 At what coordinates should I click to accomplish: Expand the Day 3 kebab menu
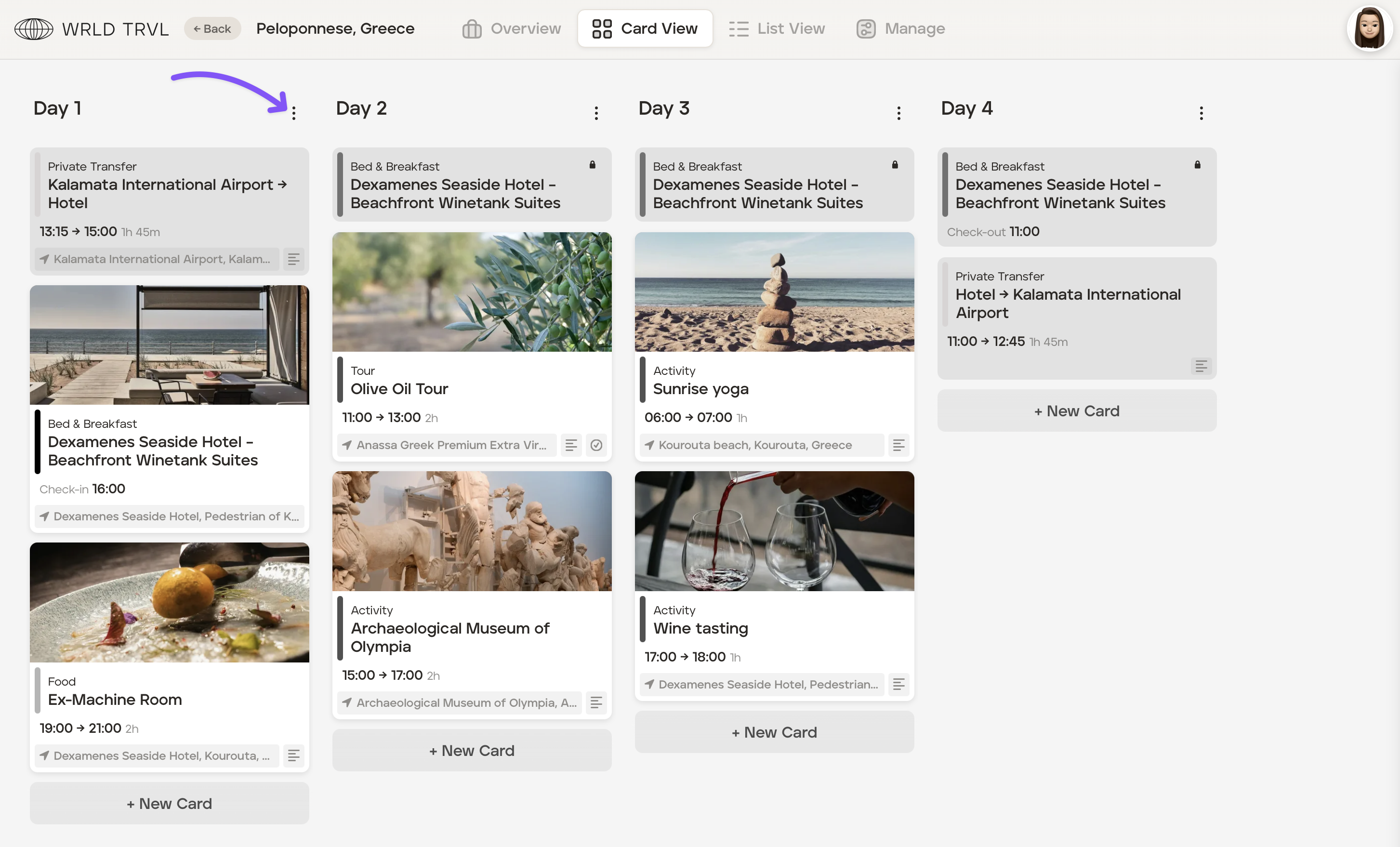coord(898,113)
